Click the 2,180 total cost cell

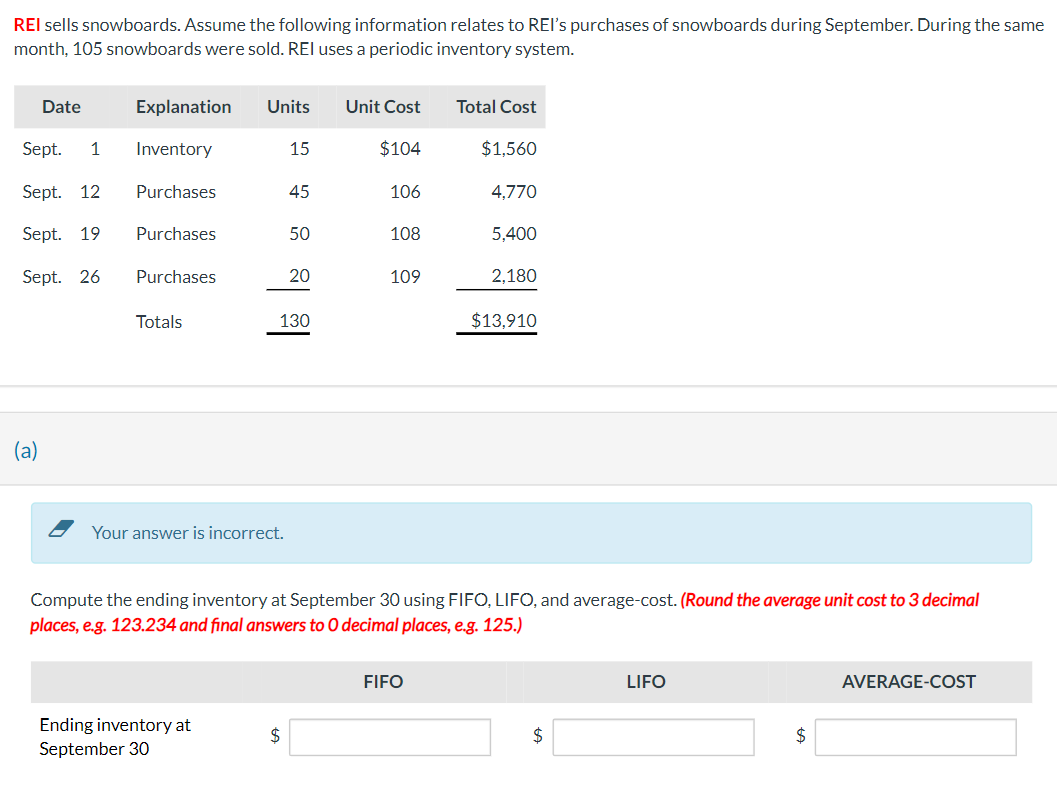[514, 275]
